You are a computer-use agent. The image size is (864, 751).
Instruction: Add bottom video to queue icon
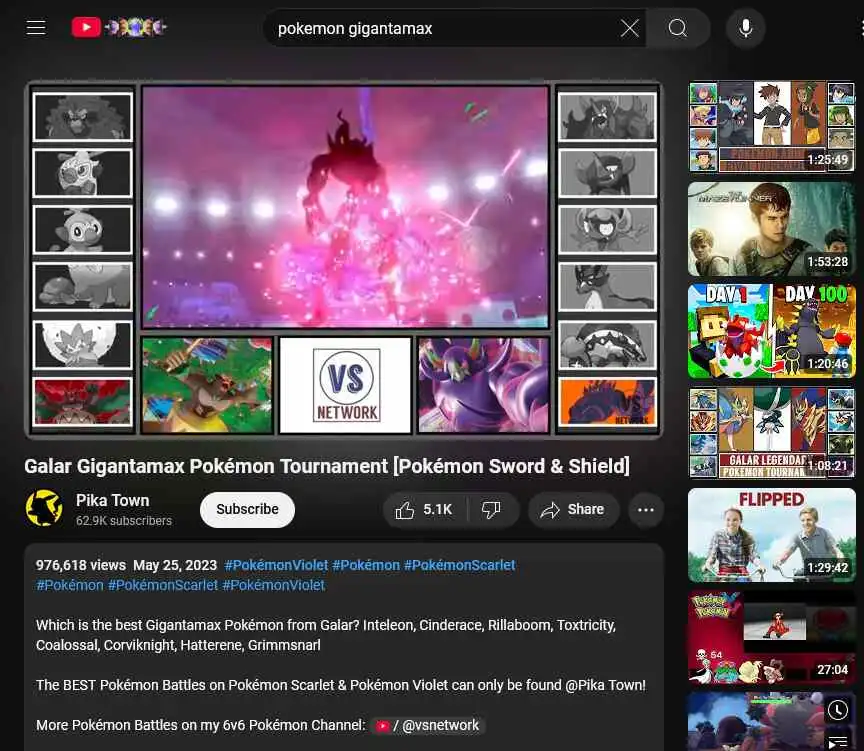[x=838, y=742]
